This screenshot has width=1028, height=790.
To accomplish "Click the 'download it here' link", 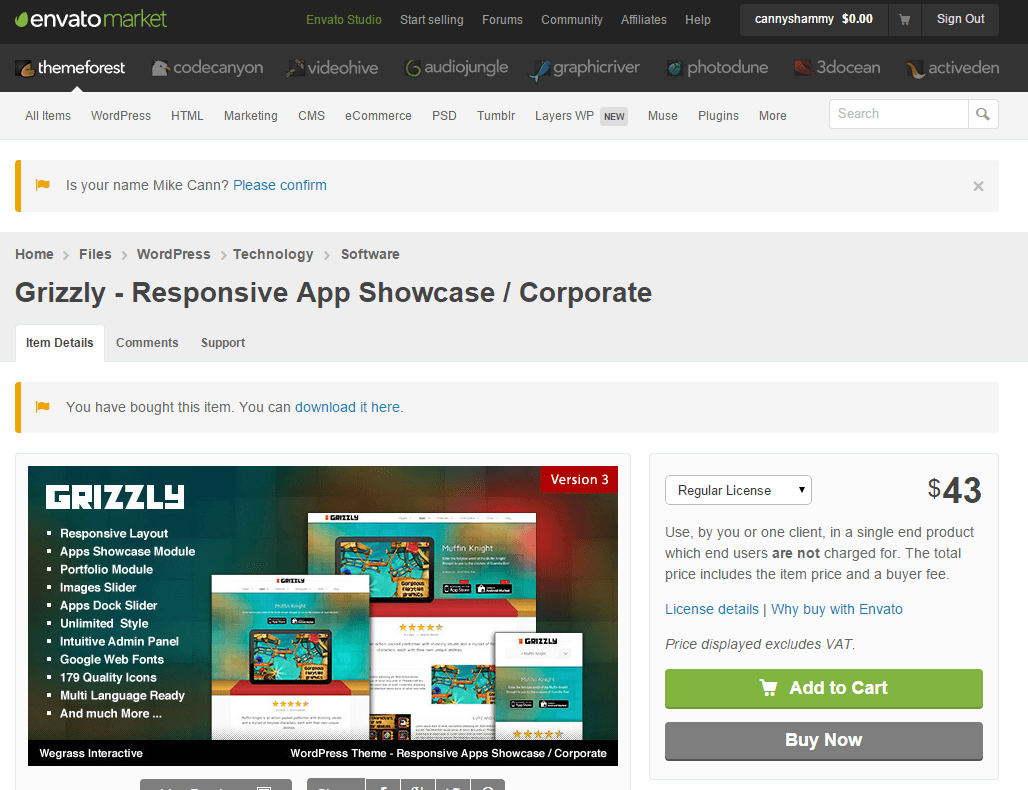I will coord(347,407).
